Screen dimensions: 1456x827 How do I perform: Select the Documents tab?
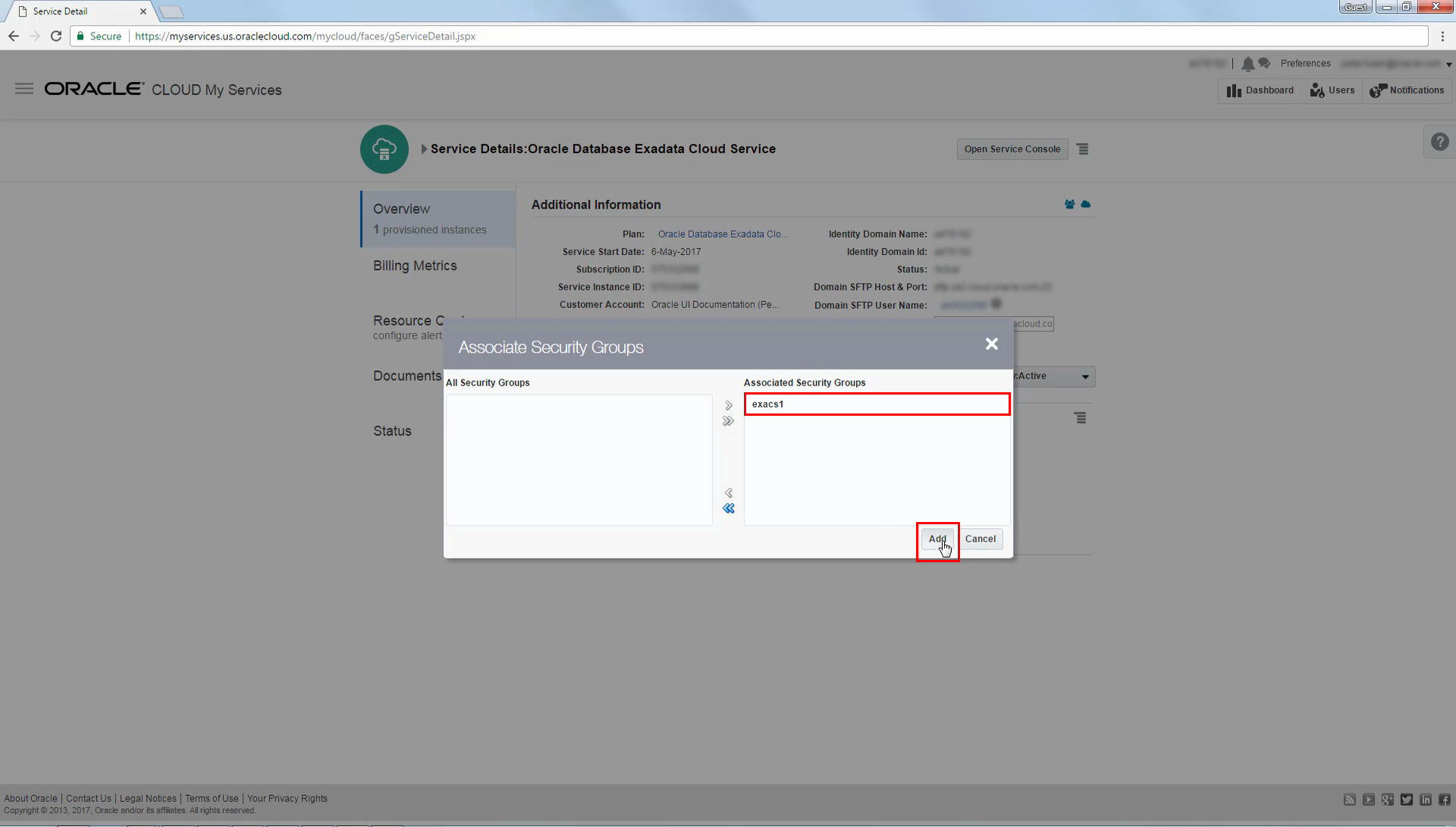[x=407, y=376]
